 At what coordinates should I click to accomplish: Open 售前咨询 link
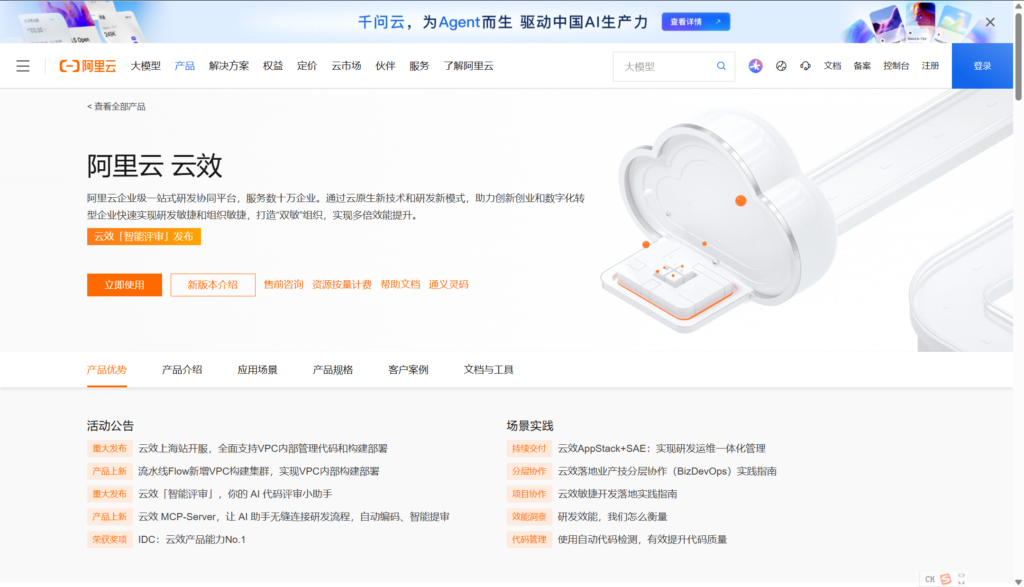point(283,285)
